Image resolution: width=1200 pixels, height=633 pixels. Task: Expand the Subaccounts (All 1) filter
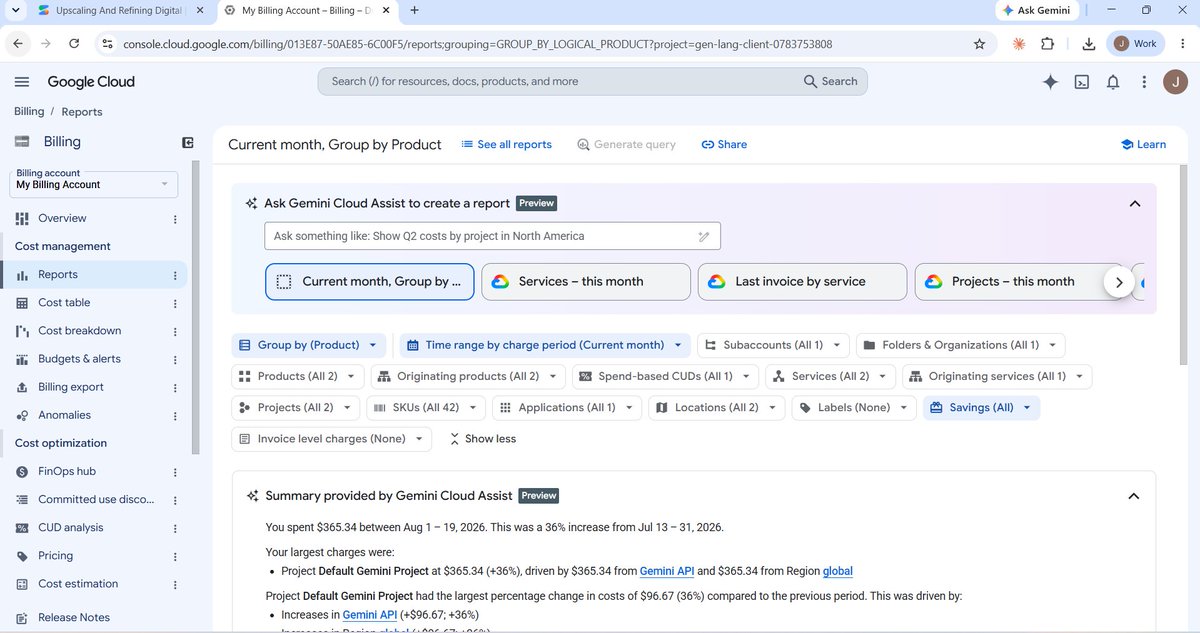click(773, 345)
